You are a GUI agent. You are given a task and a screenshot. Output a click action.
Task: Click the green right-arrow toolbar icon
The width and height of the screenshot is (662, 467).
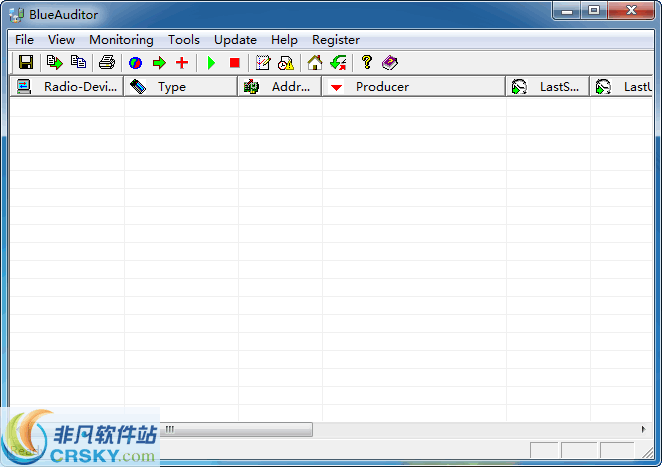159,63
